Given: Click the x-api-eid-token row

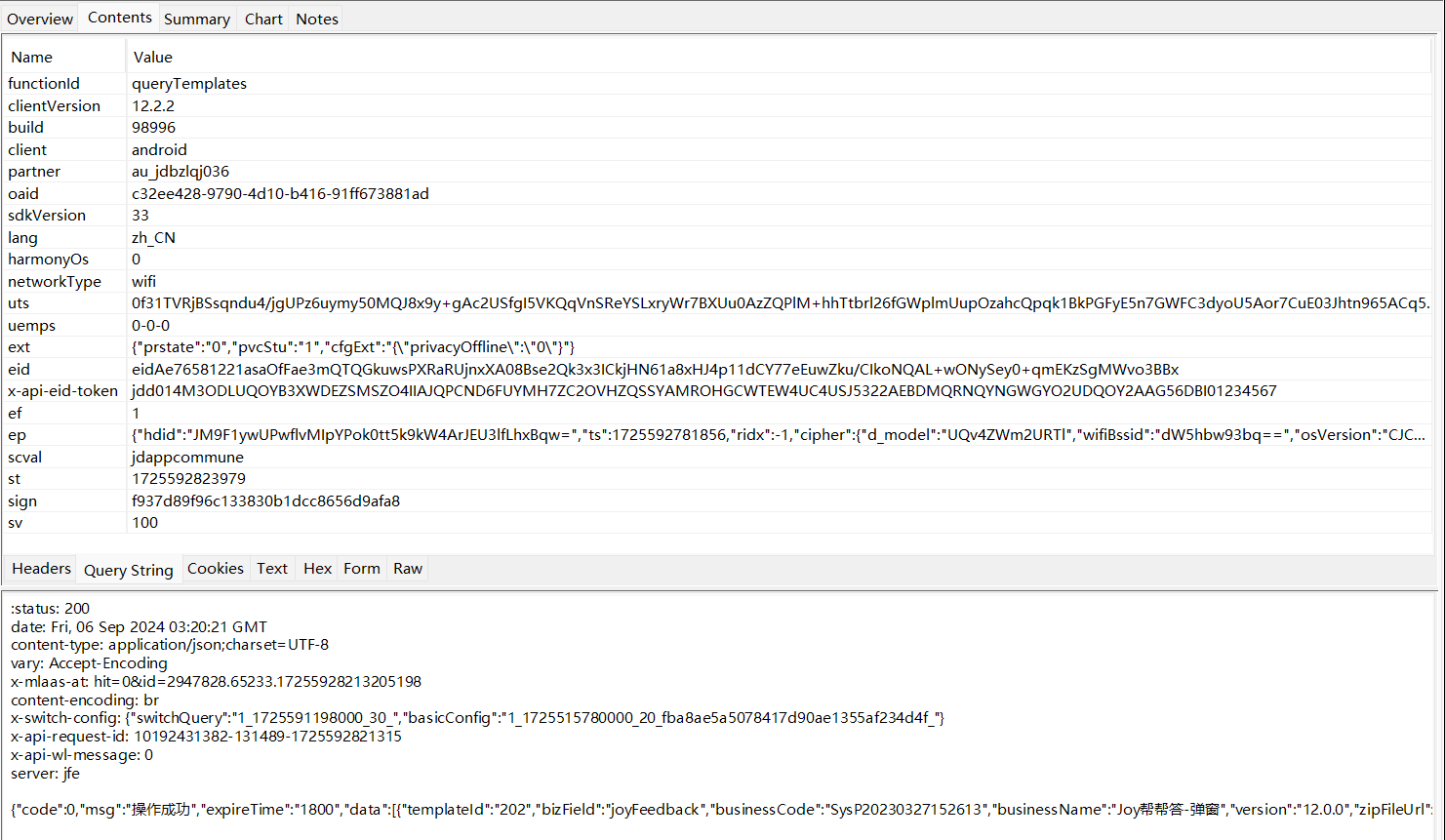Looking at the screenshot, I should tap(62, 391).
